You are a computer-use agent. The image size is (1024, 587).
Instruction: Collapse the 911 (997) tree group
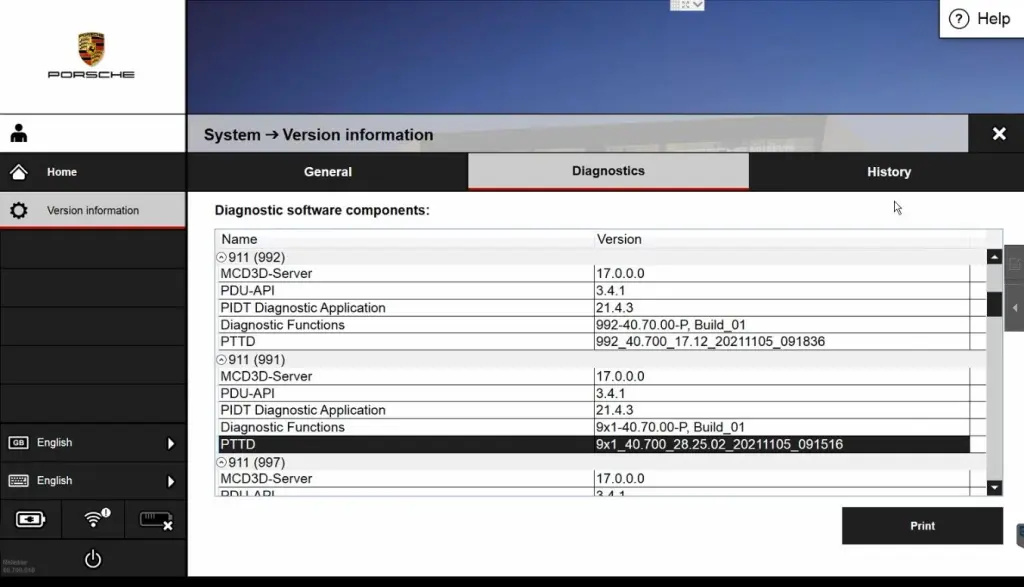point(222,463)
